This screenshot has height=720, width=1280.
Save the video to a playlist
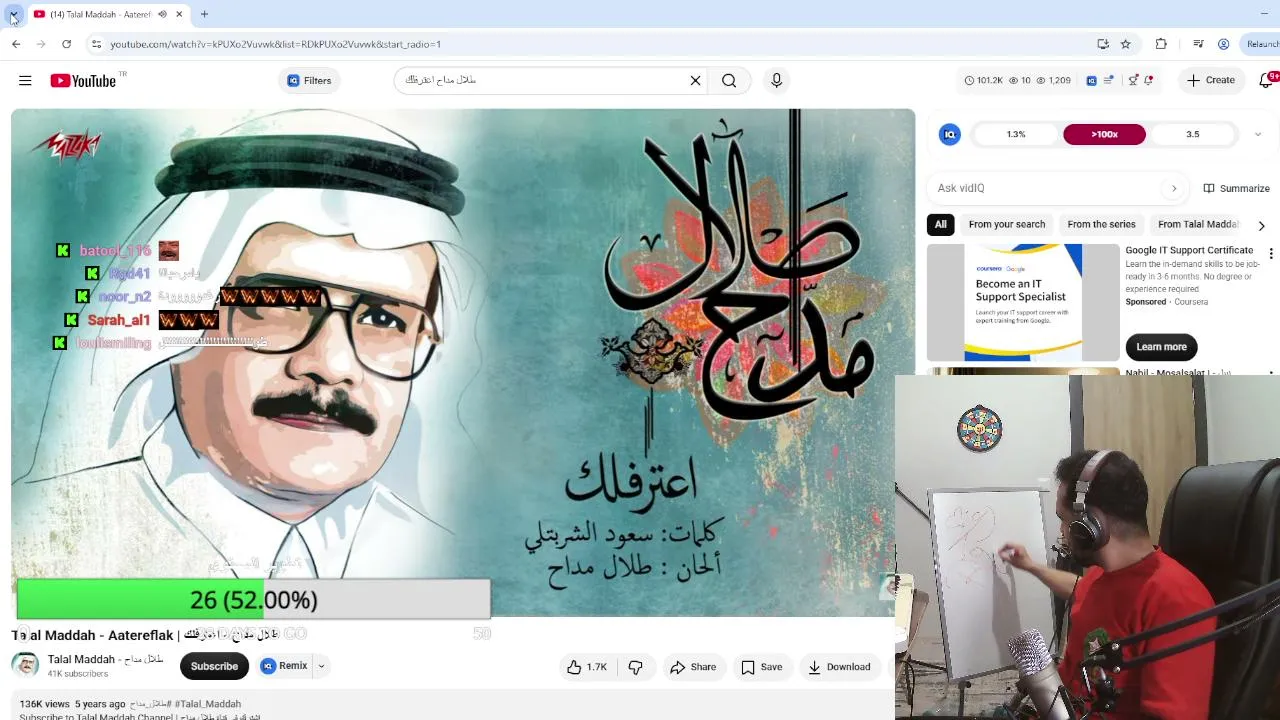[762, 667]
